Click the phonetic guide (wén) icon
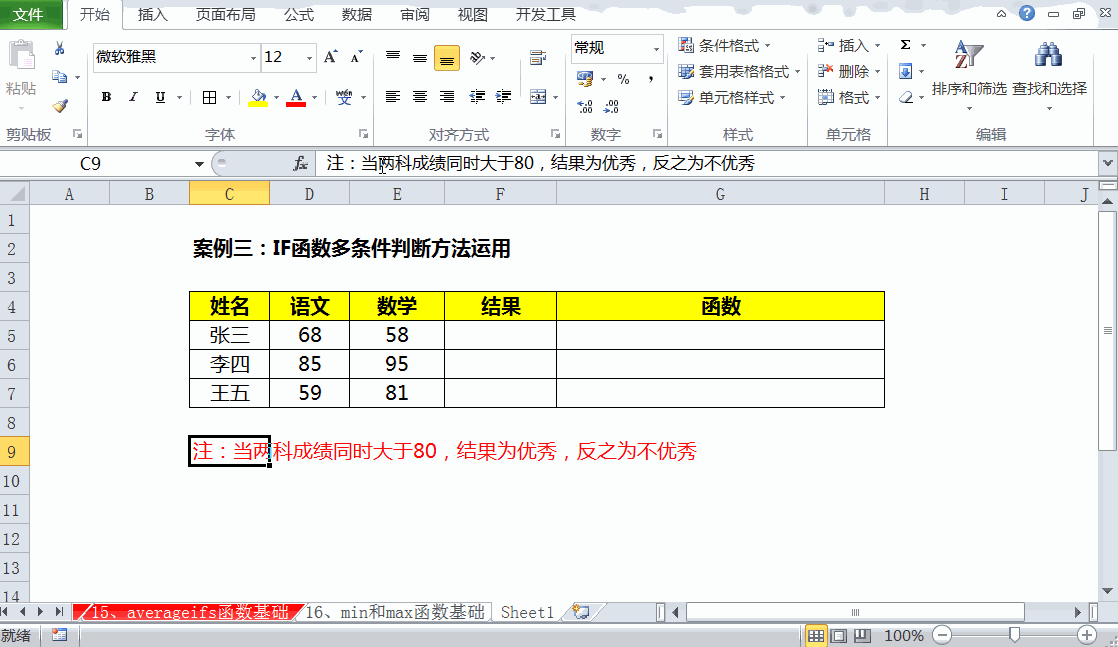 (344, 98)
